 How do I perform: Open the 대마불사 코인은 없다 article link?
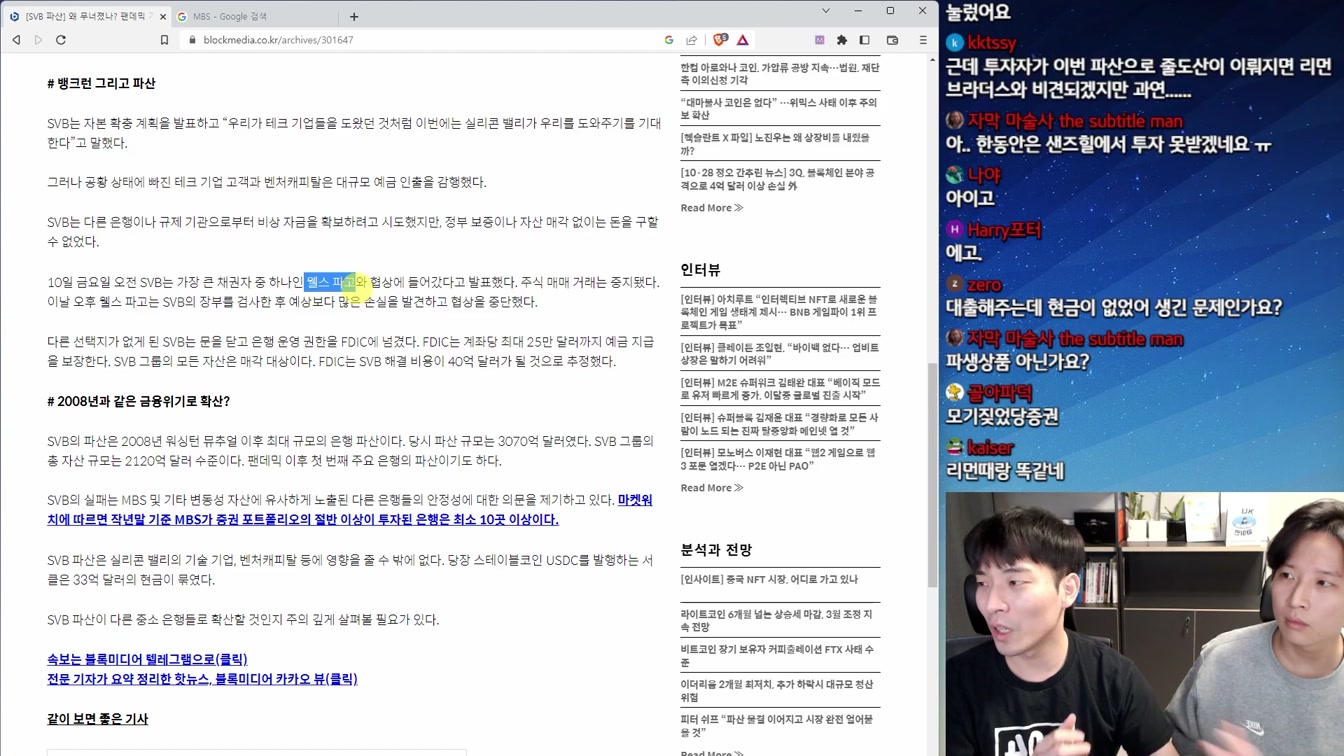(x=780, y=109)
